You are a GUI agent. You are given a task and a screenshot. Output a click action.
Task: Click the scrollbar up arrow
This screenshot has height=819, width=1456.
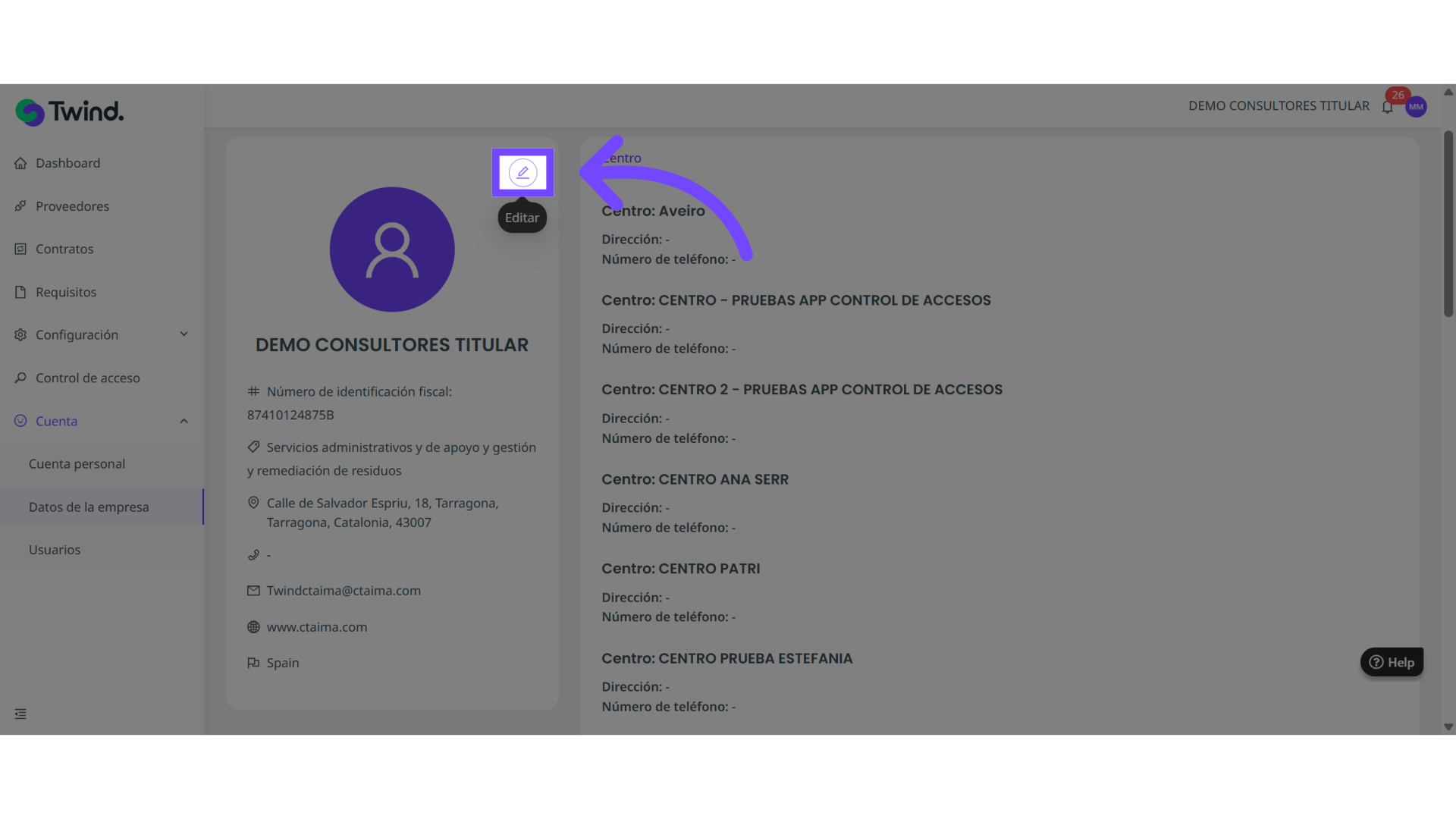point(1448,92)
